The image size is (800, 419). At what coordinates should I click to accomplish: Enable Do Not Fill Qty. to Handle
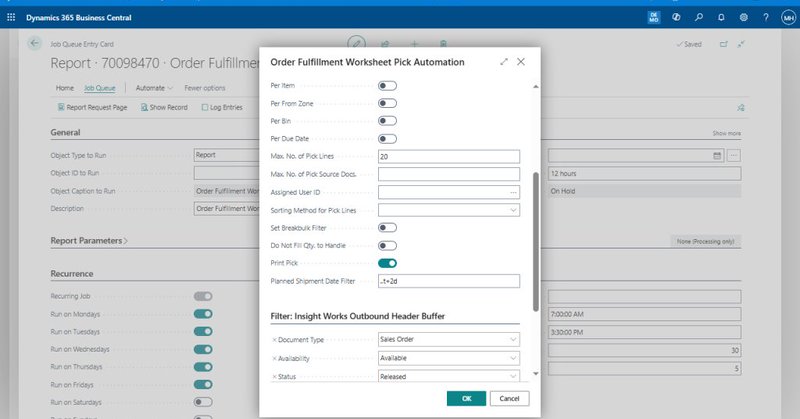coord(387,245)
